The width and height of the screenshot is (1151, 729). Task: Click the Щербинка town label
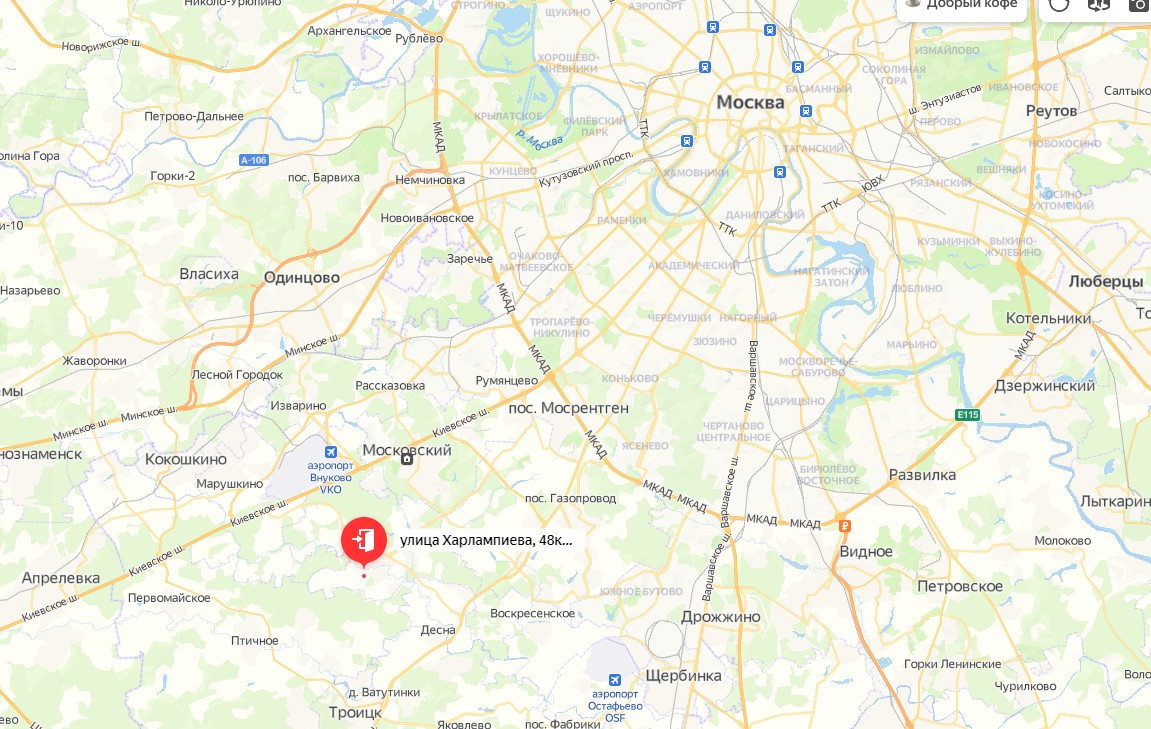click(x=683, y=675)
